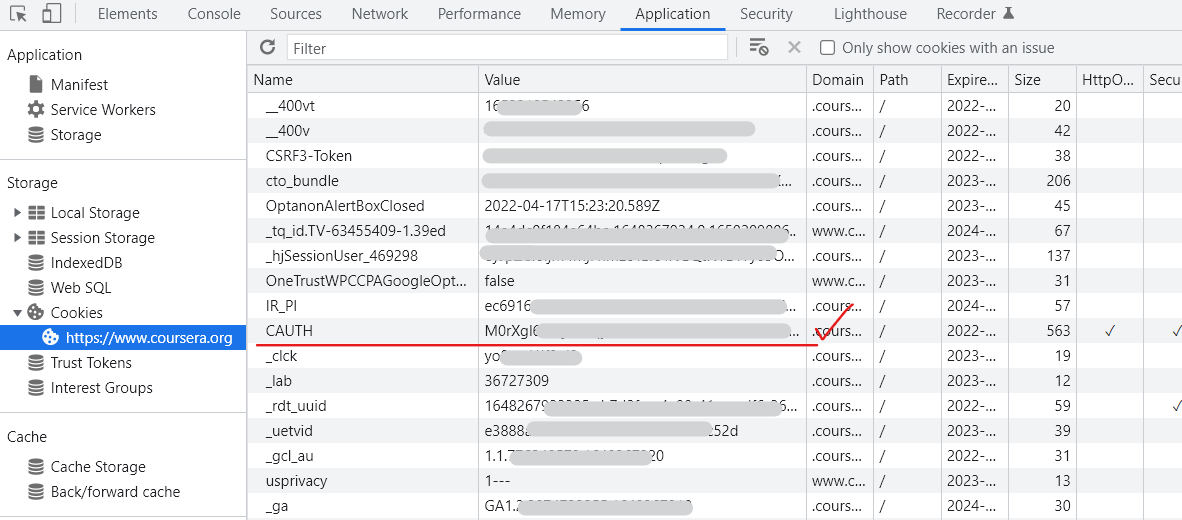1182x520 pixels.
Task: Open Interest Groups in Storage
Action: click(102, 387)
